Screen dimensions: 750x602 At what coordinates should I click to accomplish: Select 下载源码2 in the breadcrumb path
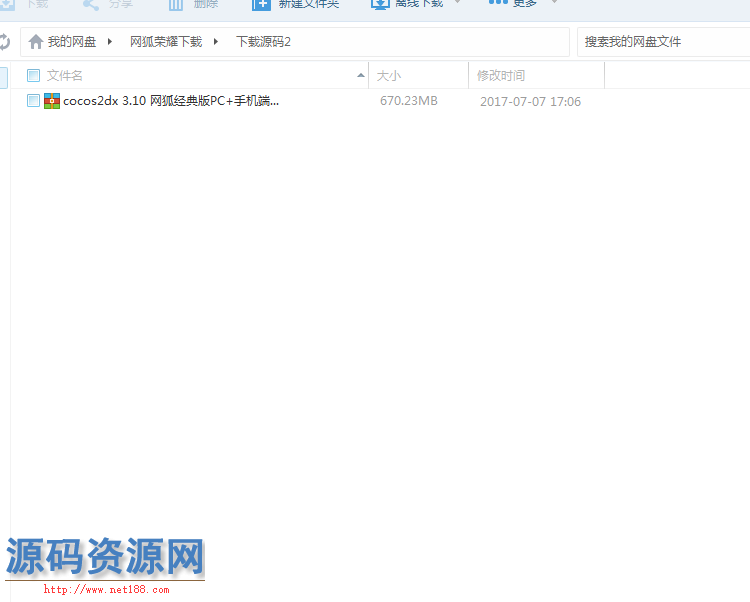[x=263, y=42]
